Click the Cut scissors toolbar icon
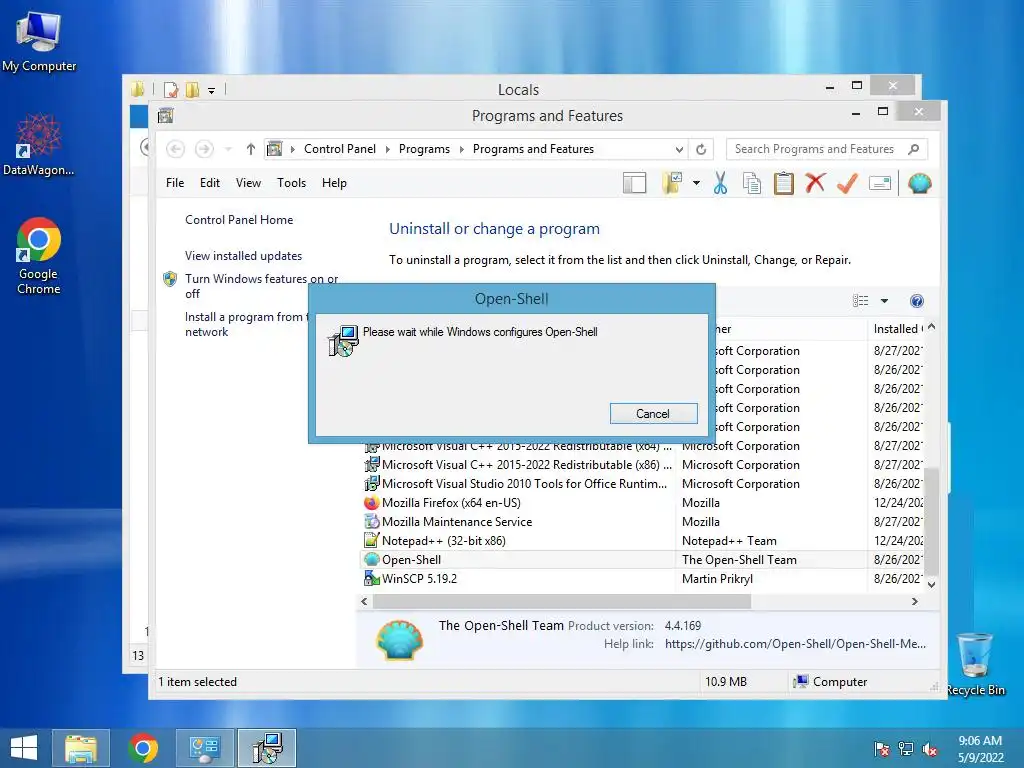1024x768 pixels. (720, 184)
